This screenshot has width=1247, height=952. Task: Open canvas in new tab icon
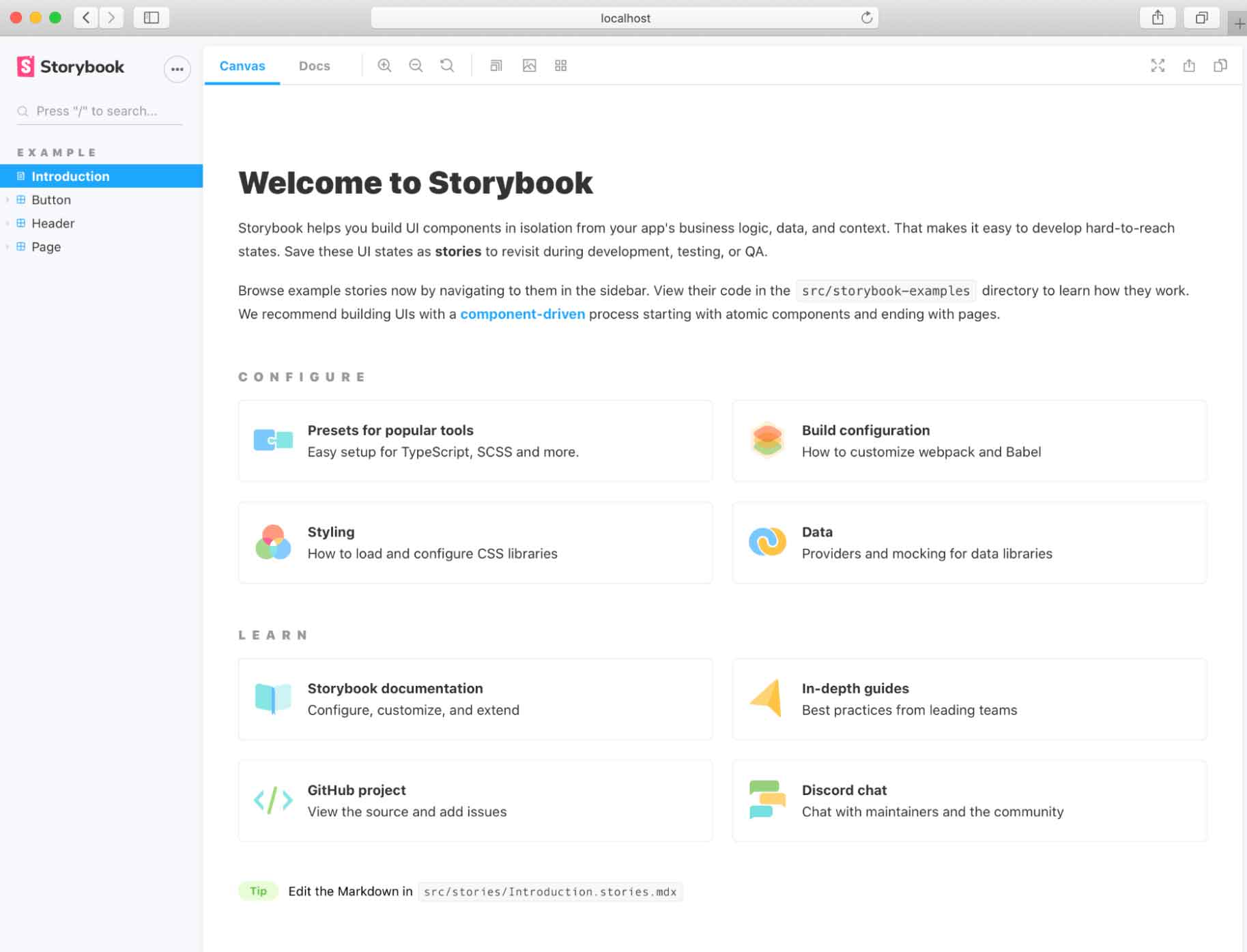[1189, 66]
